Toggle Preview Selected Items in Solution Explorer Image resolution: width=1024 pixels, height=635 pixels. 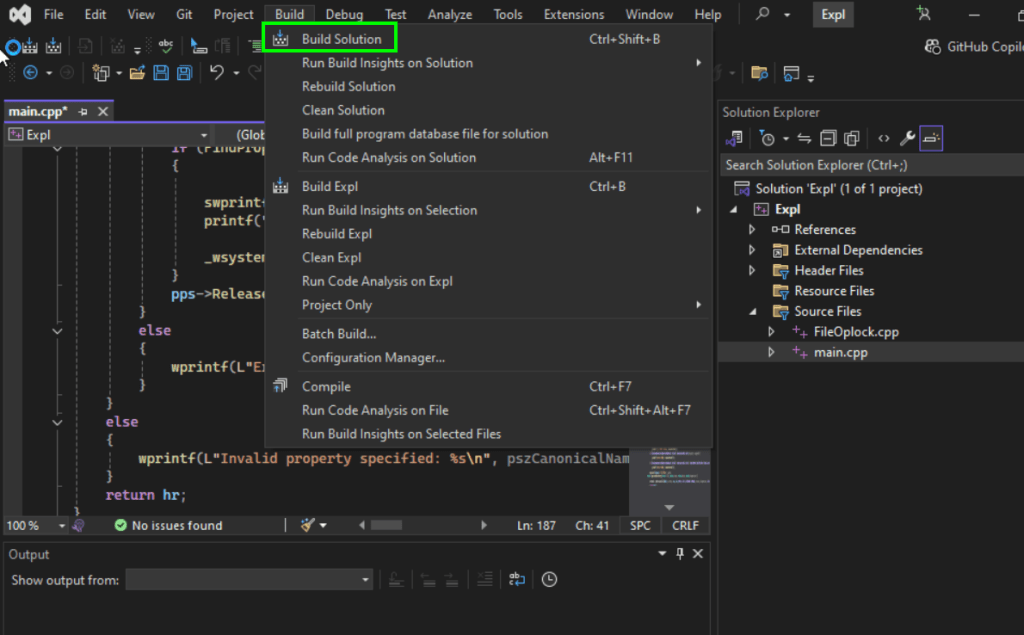931,138
